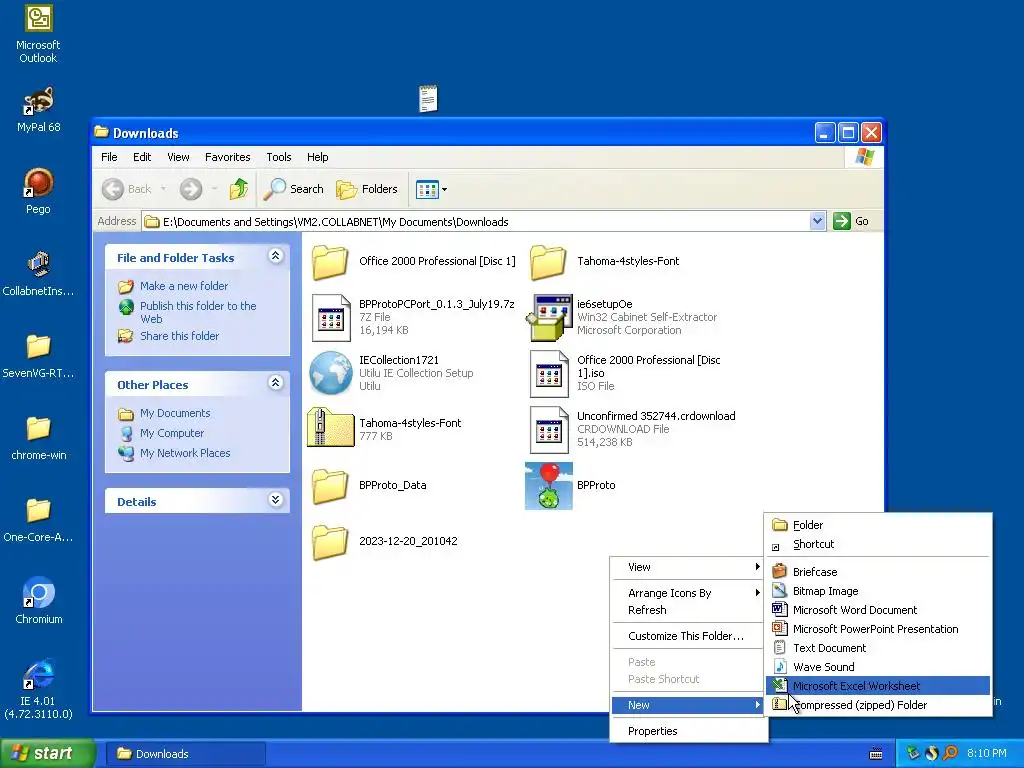This screenshot has height=768, width=1024.
Task: Select BPProto balloon pig icon
Action: click(549, 486)
